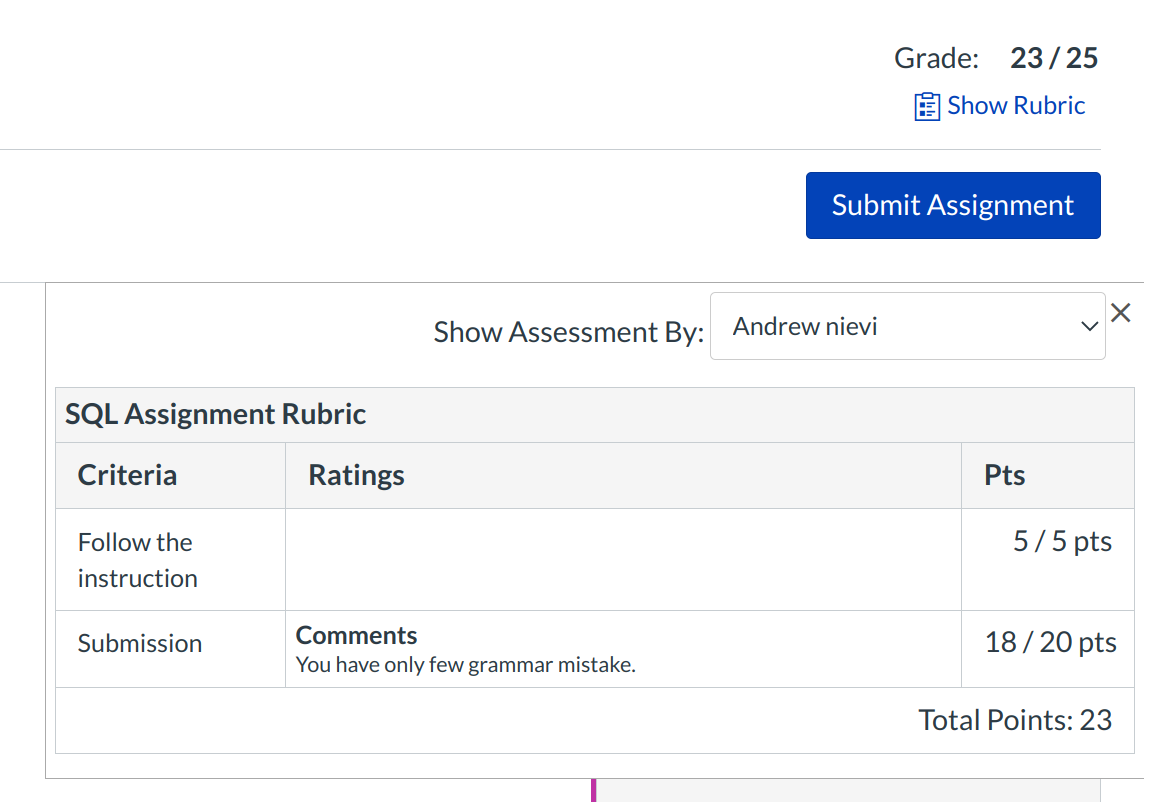Click the empty Ratings cell for Follow the instruction
1158x802 pixels.
[622, 560]
